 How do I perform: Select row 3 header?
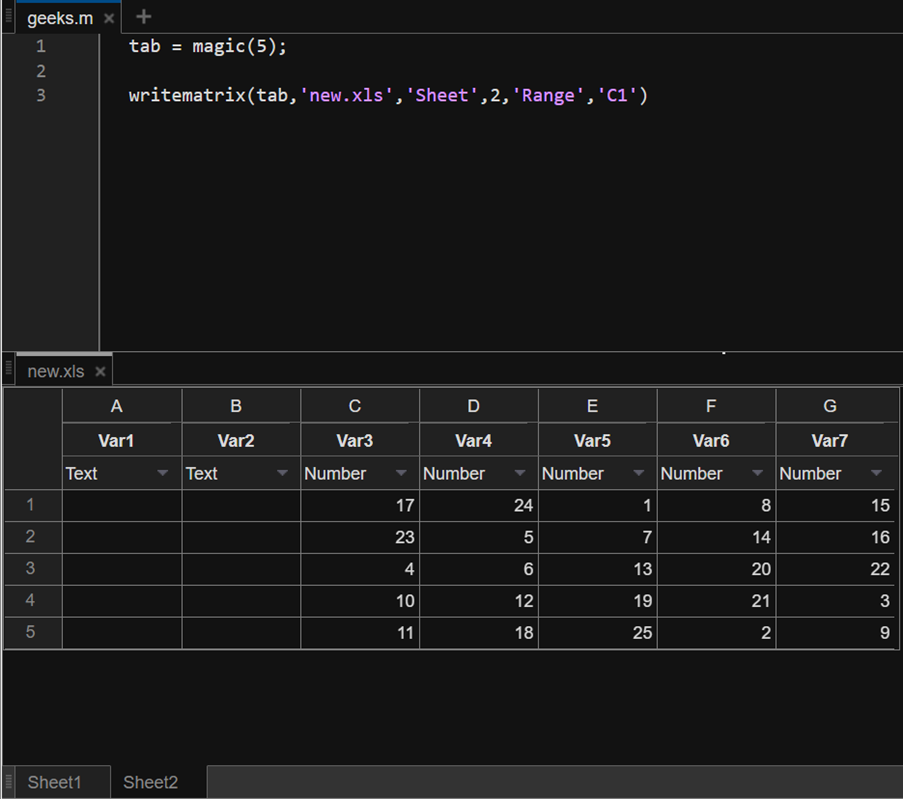(x=31, y=569)
